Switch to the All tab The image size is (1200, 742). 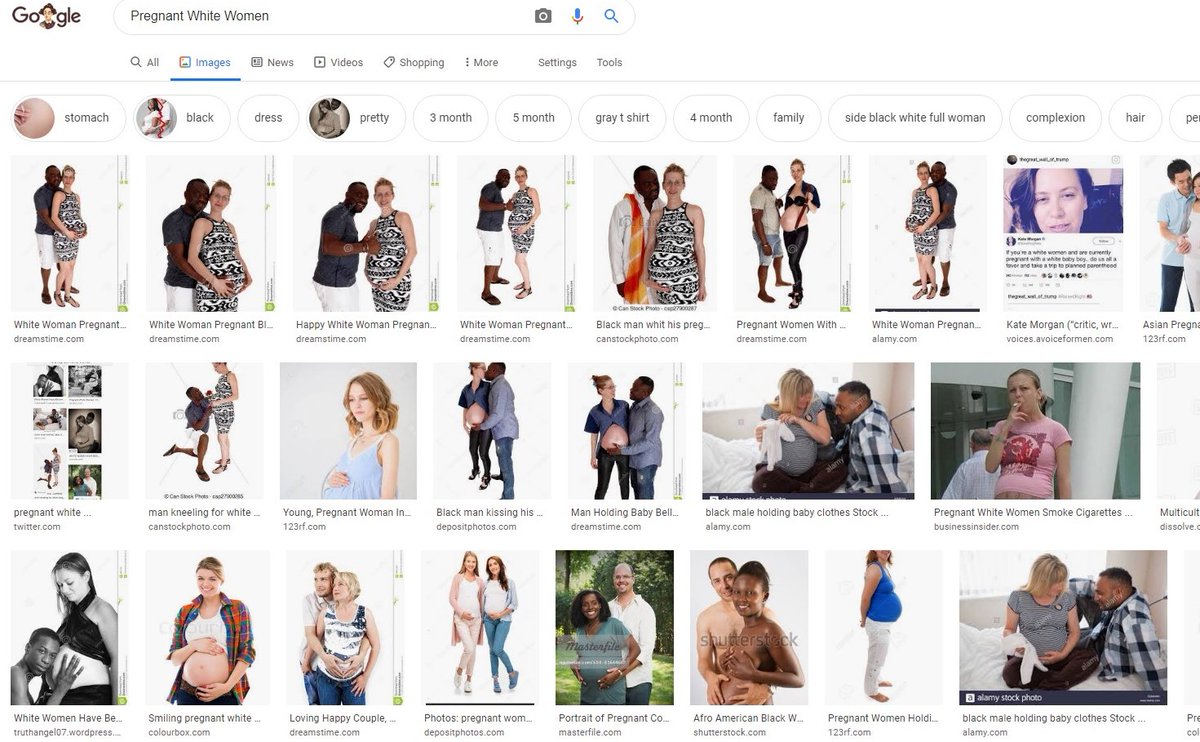click(x=145, y=62)
